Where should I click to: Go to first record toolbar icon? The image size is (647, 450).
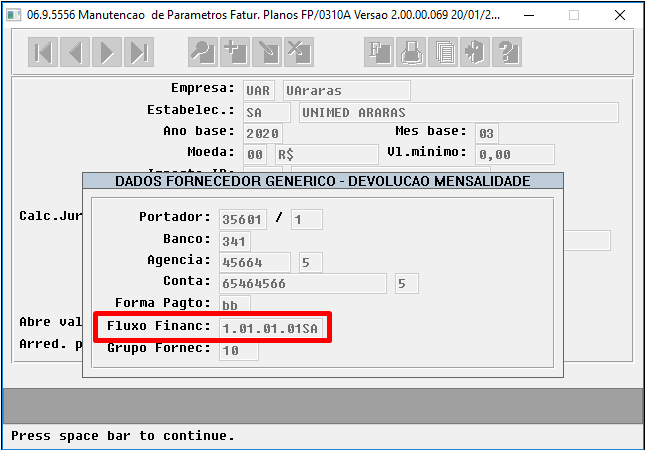(43, 52)
